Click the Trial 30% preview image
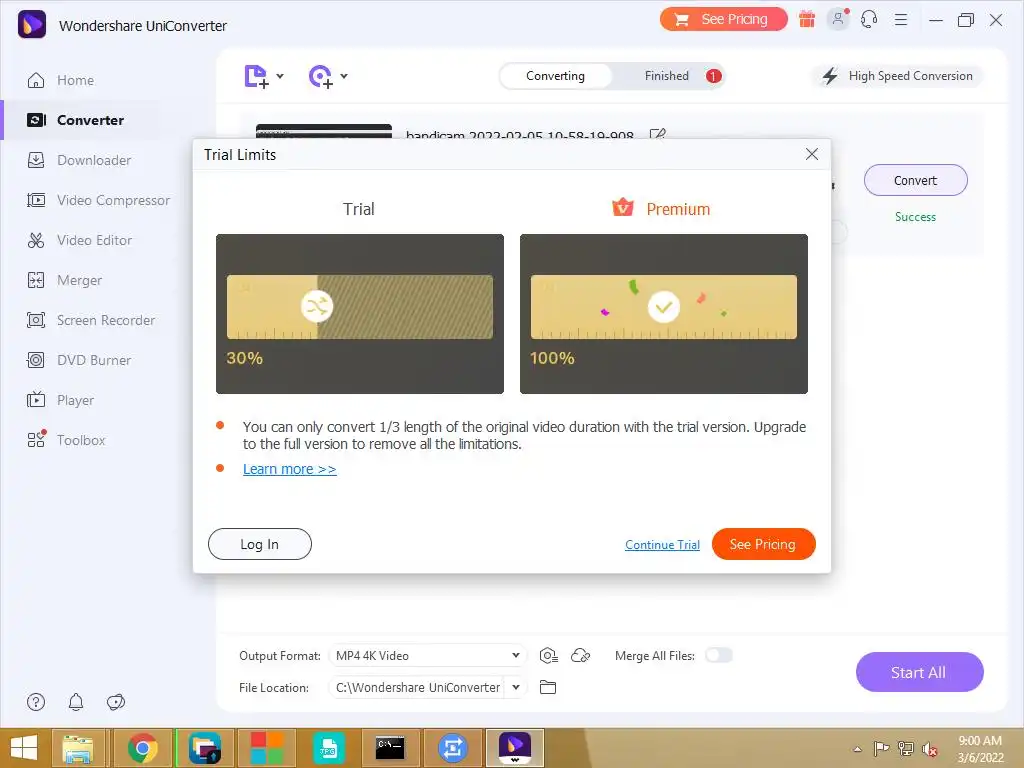This screenshot has height=768, width=1024. (x=360, y=314)
